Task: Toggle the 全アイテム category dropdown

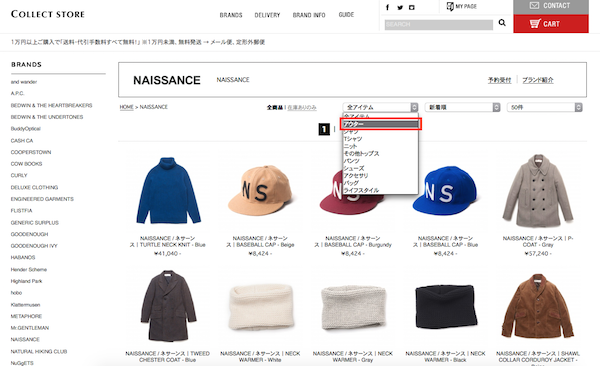Action: 380,107
